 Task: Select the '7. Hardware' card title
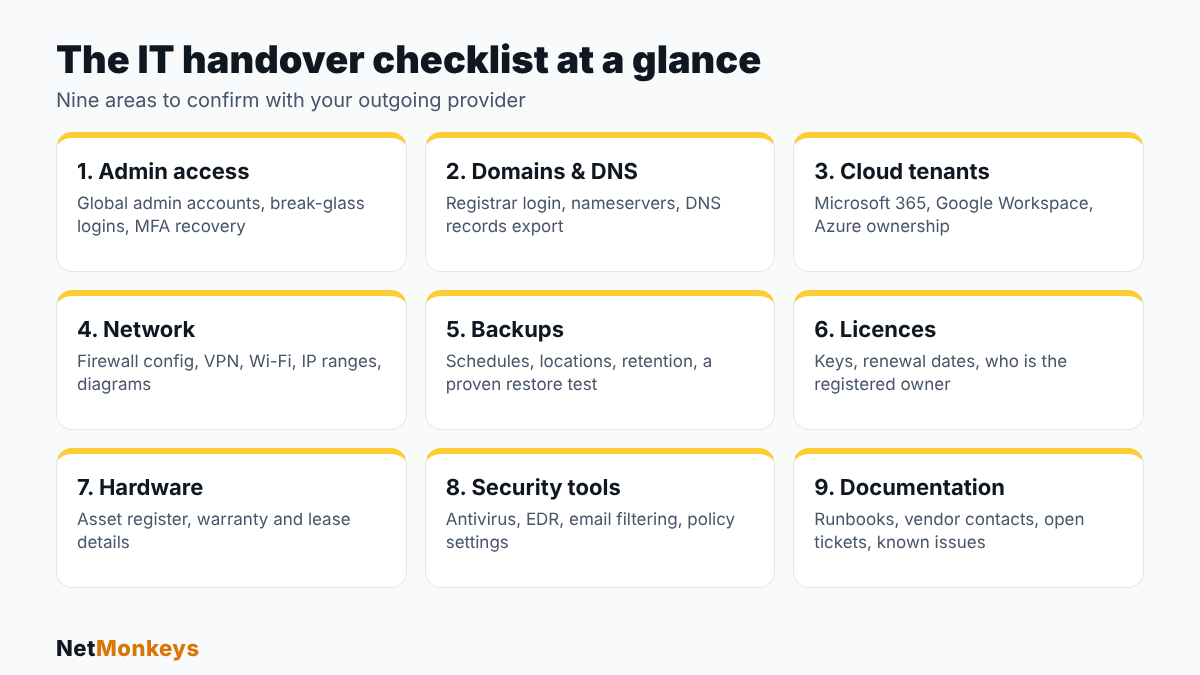pos(140,487)
